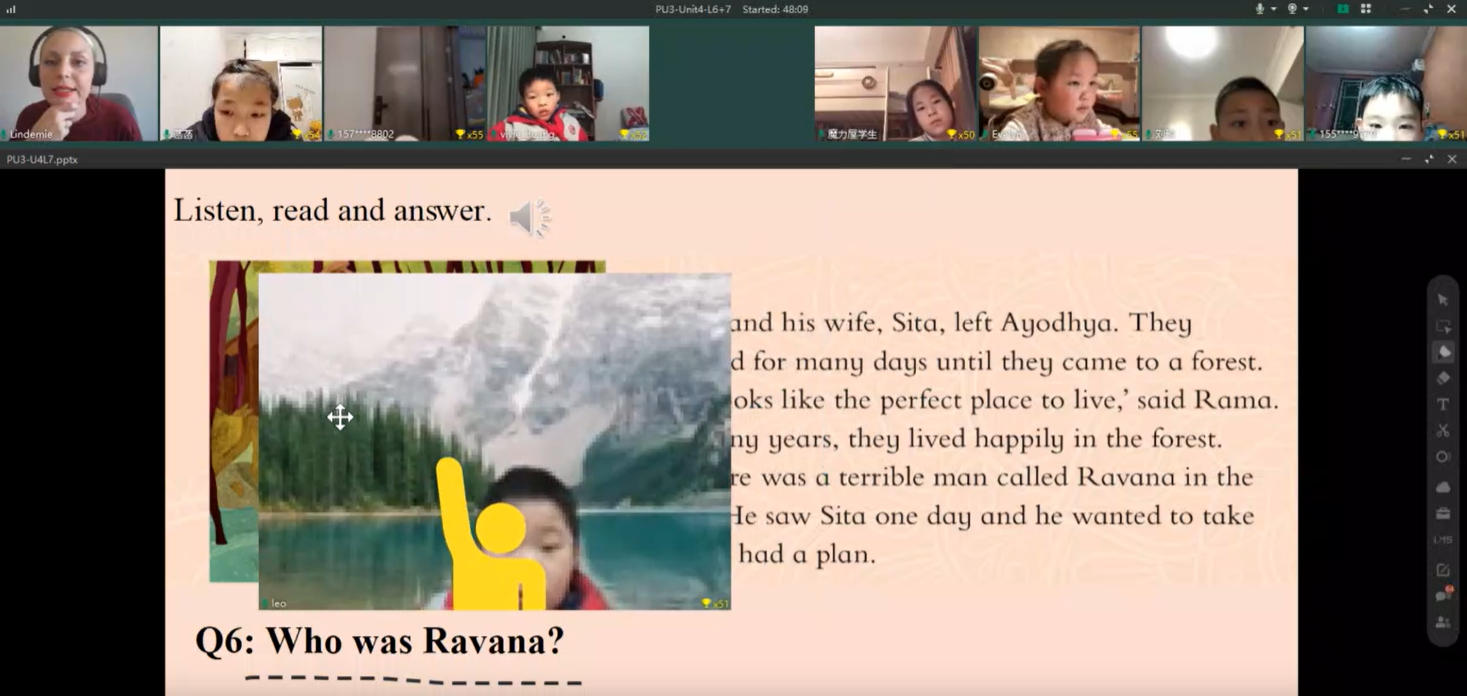Pick the circle shape tool
The image size is (1467, 696).
tap(1442, 457)
